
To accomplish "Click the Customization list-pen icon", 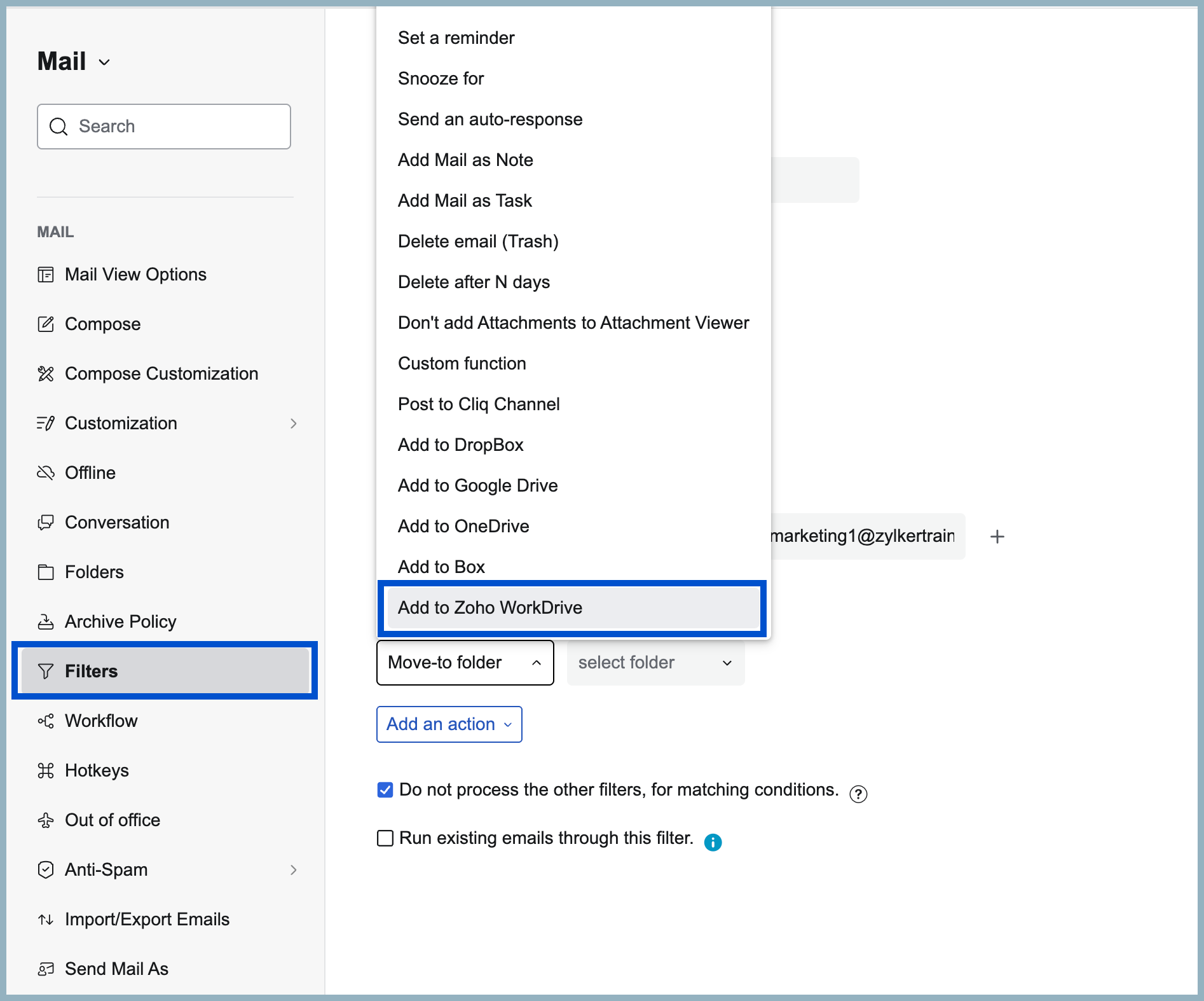I will point(46,424).
